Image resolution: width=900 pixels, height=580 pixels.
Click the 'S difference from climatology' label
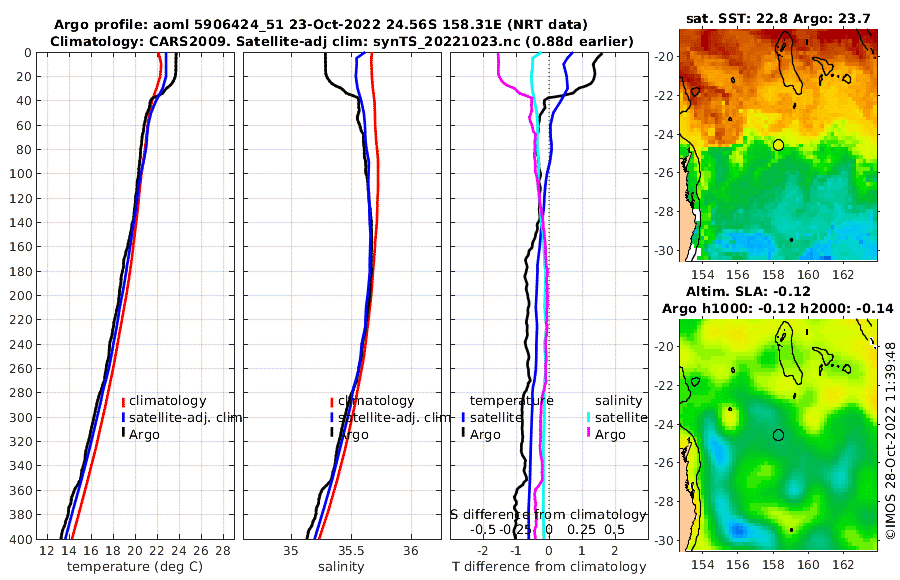point(548,514)
